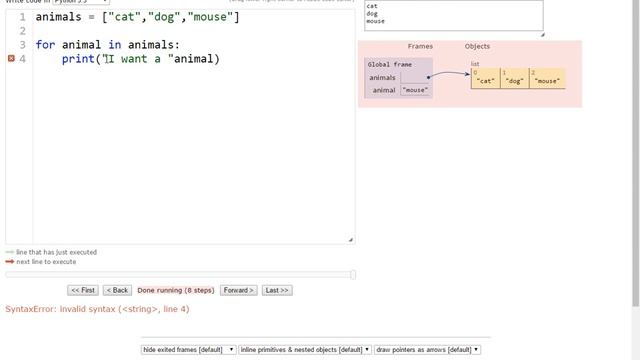This screenshot has height=360, width=640.
Task: Click the 'Done running (8 steps)' status
Action: (176, 290)
